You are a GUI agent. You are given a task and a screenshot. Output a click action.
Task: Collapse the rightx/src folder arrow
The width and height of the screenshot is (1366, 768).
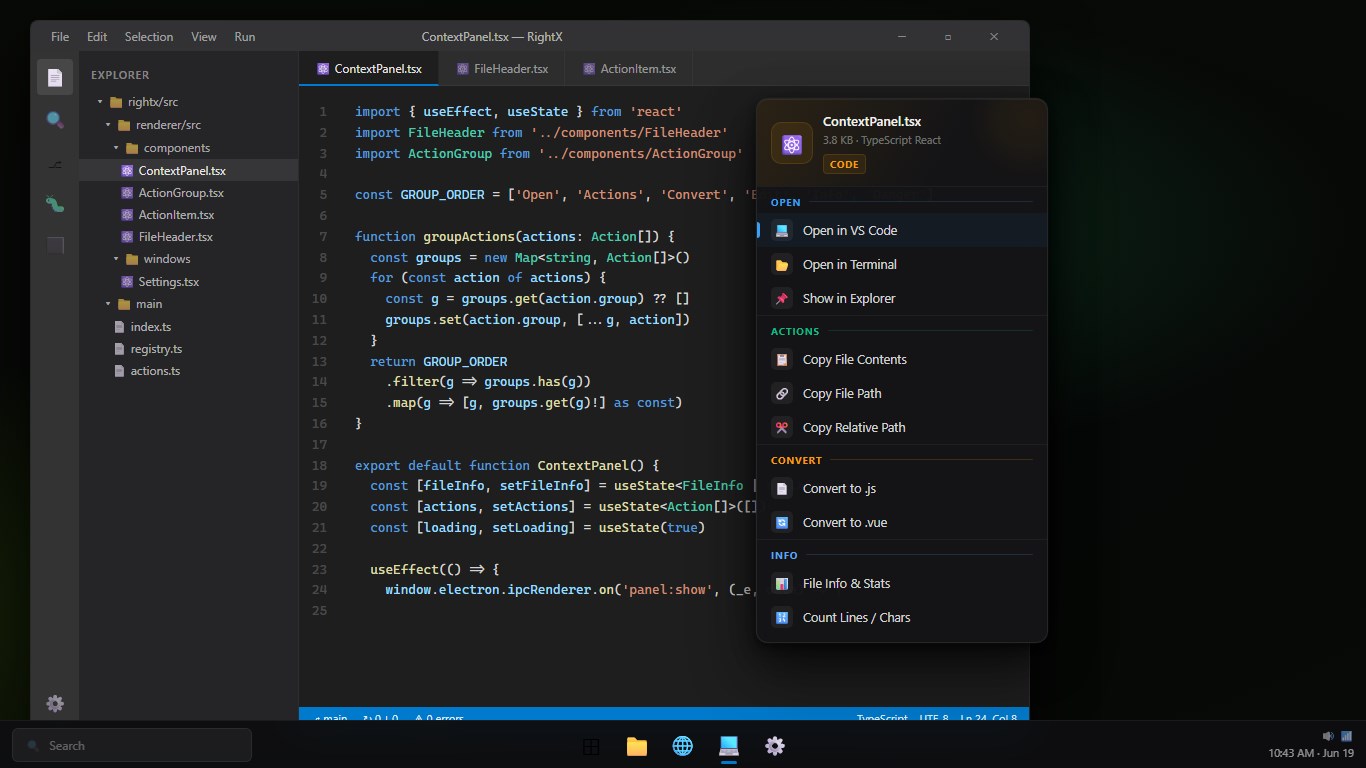[100, 102]
